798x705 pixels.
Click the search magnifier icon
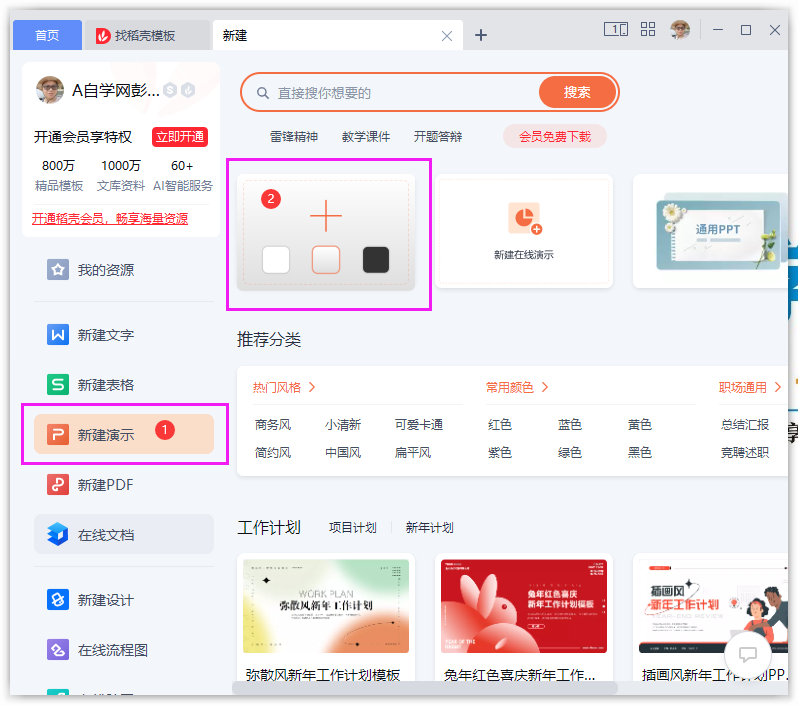tap(263, 93)
